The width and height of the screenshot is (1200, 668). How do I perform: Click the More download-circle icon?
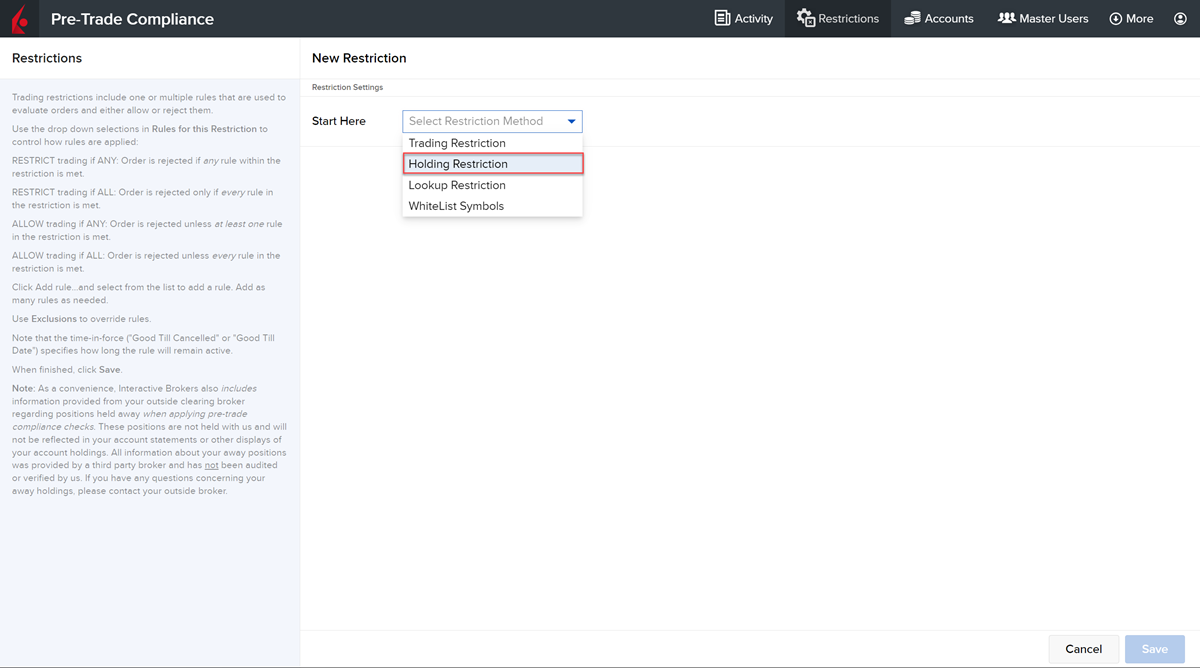point(1116,19)
